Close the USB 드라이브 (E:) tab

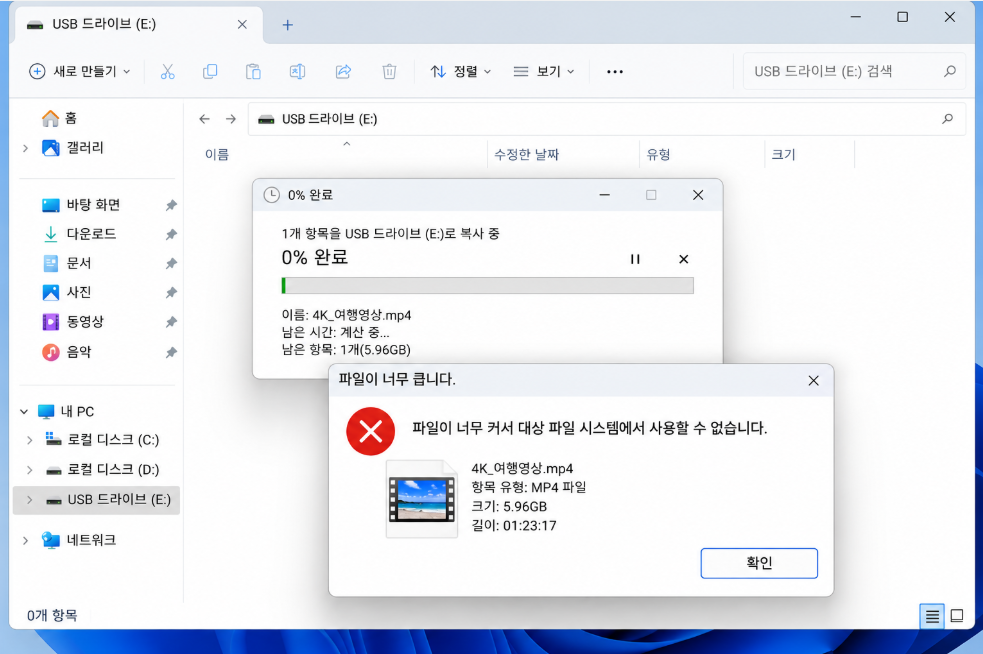tap(242, 24)
